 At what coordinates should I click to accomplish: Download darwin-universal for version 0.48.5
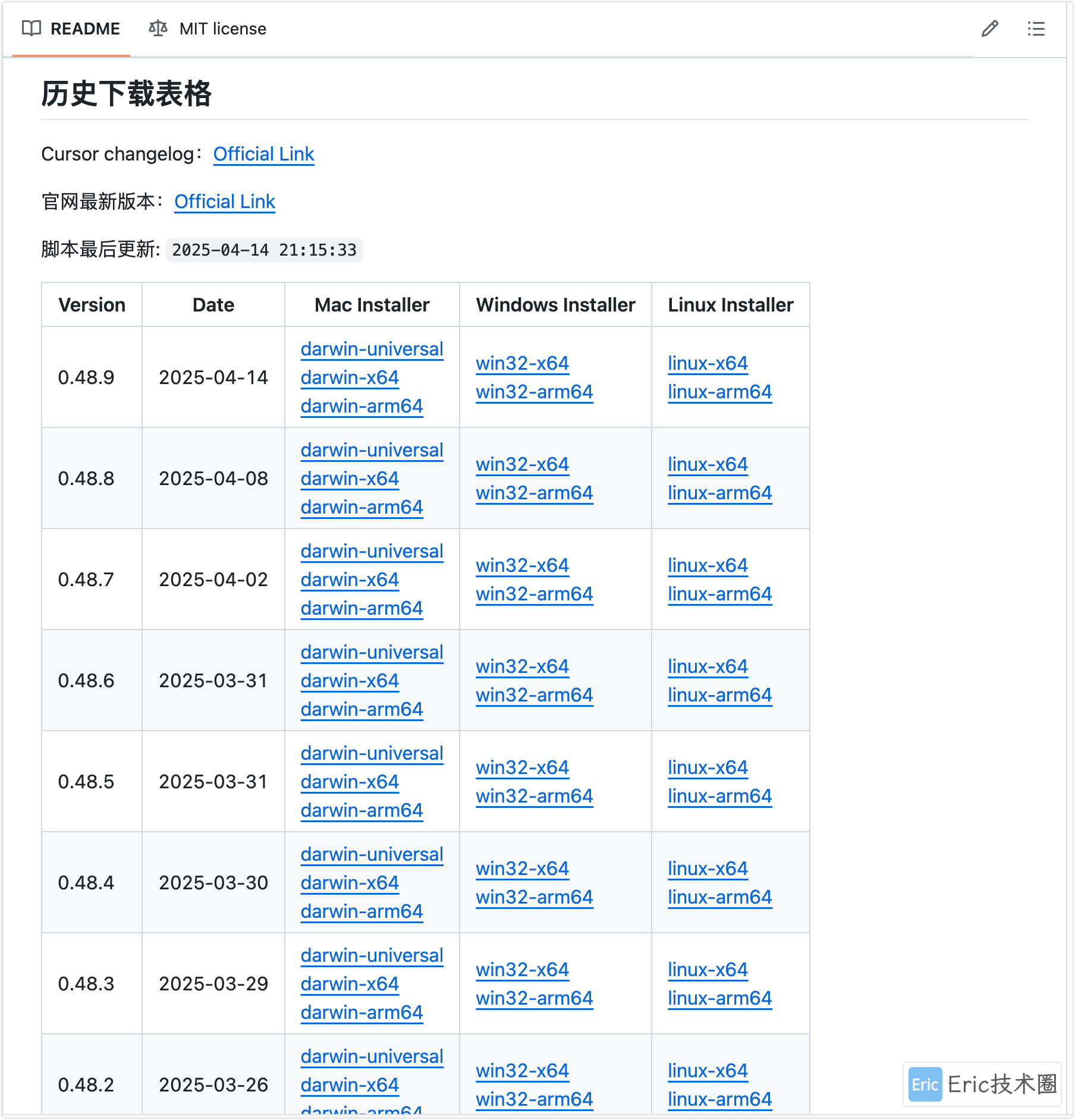click(x=372, y=753)
